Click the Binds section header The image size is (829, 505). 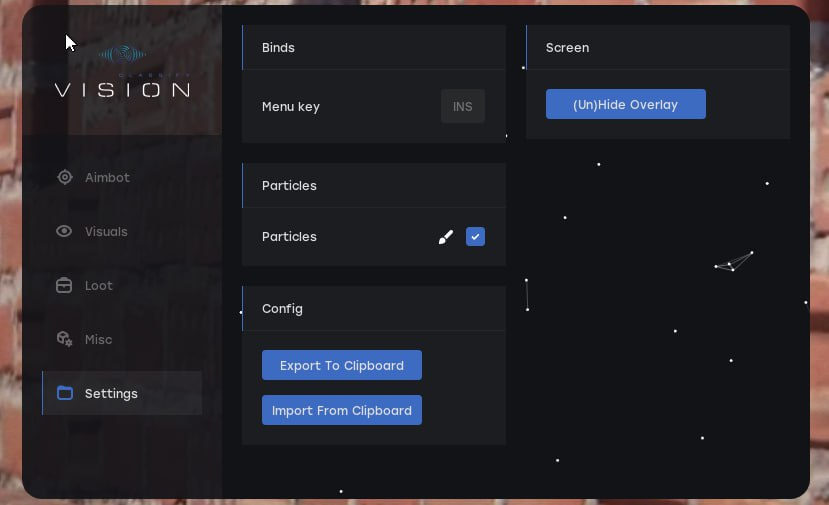[x=374, y=48]
